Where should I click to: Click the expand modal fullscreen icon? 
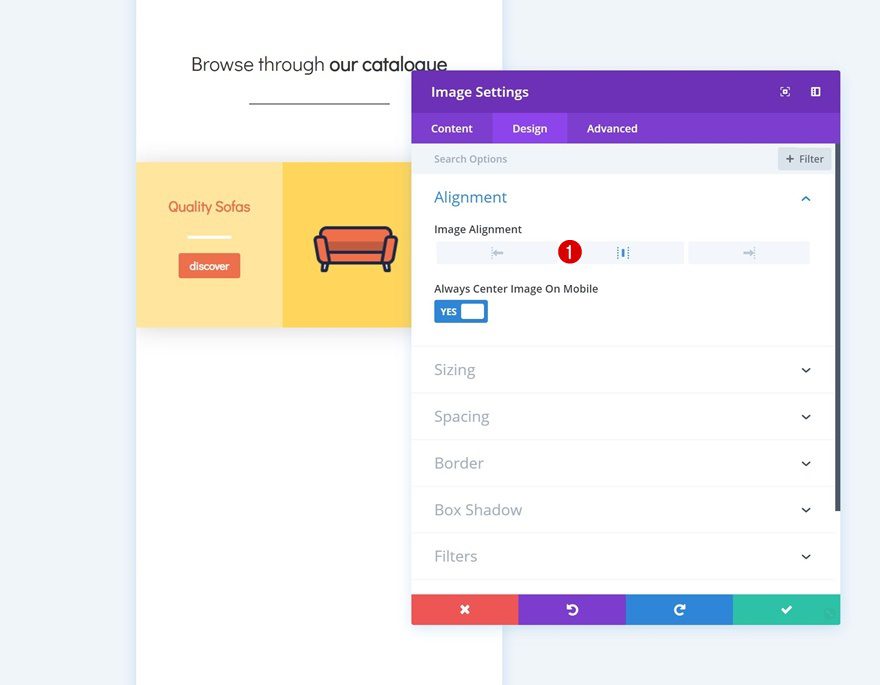(x=785, y=92)
